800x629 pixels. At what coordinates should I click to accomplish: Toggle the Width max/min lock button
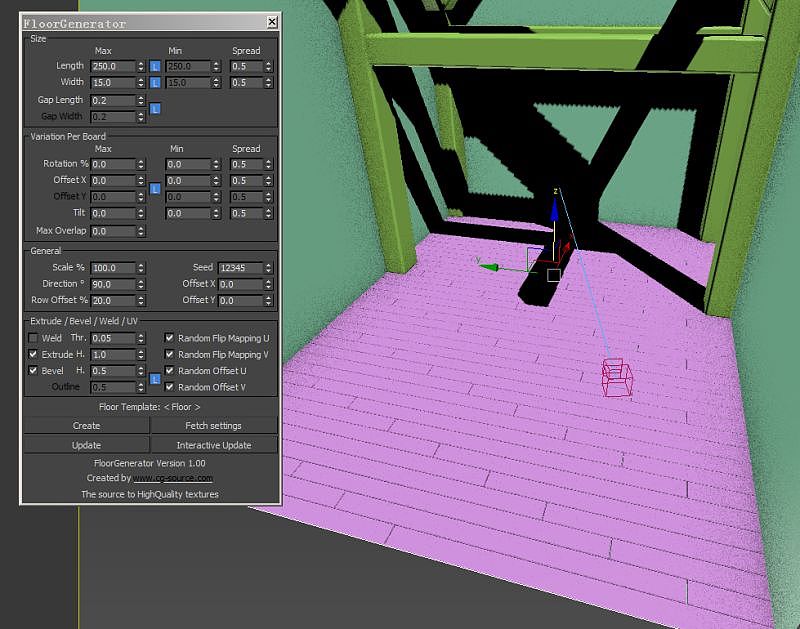click(155, 83)
